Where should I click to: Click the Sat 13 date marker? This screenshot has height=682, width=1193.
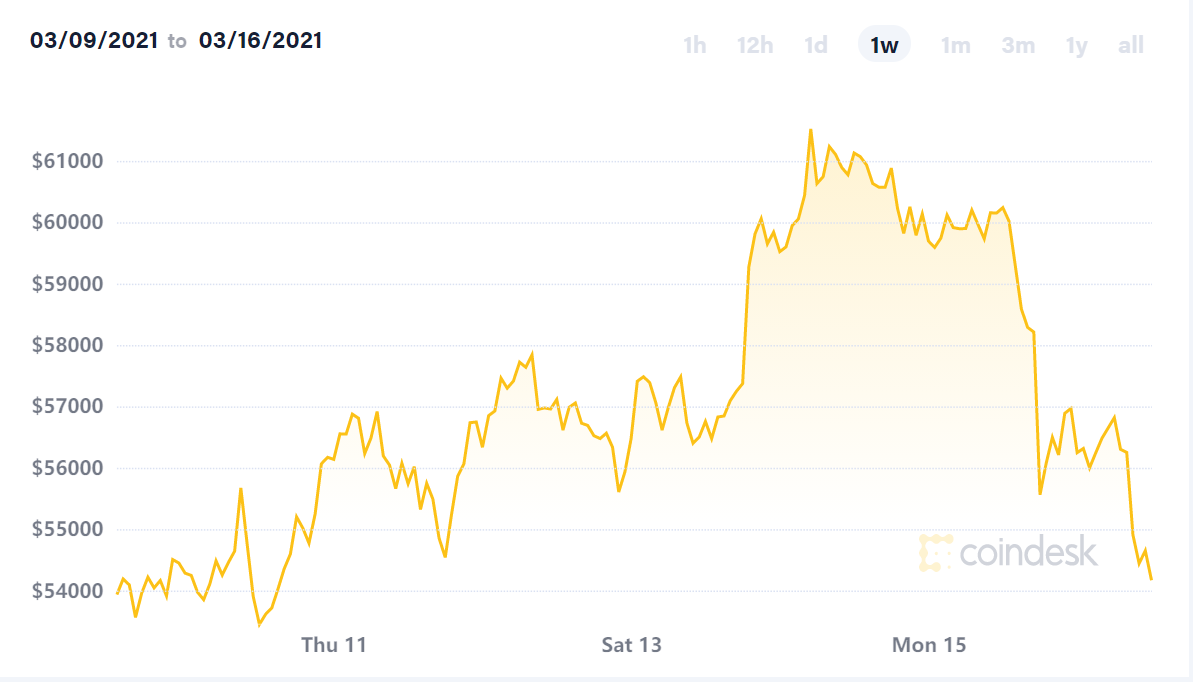(x=631, y=645)
